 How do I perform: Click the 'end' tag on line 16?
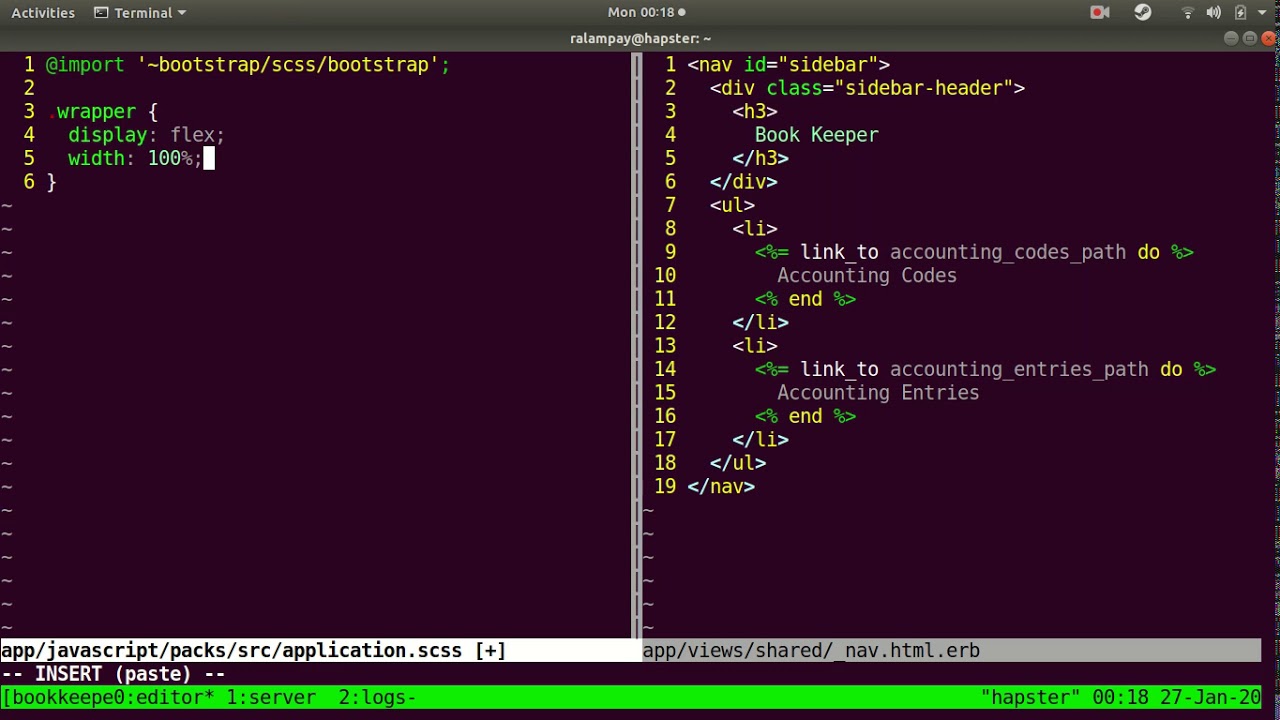click(x=805, y=416)
